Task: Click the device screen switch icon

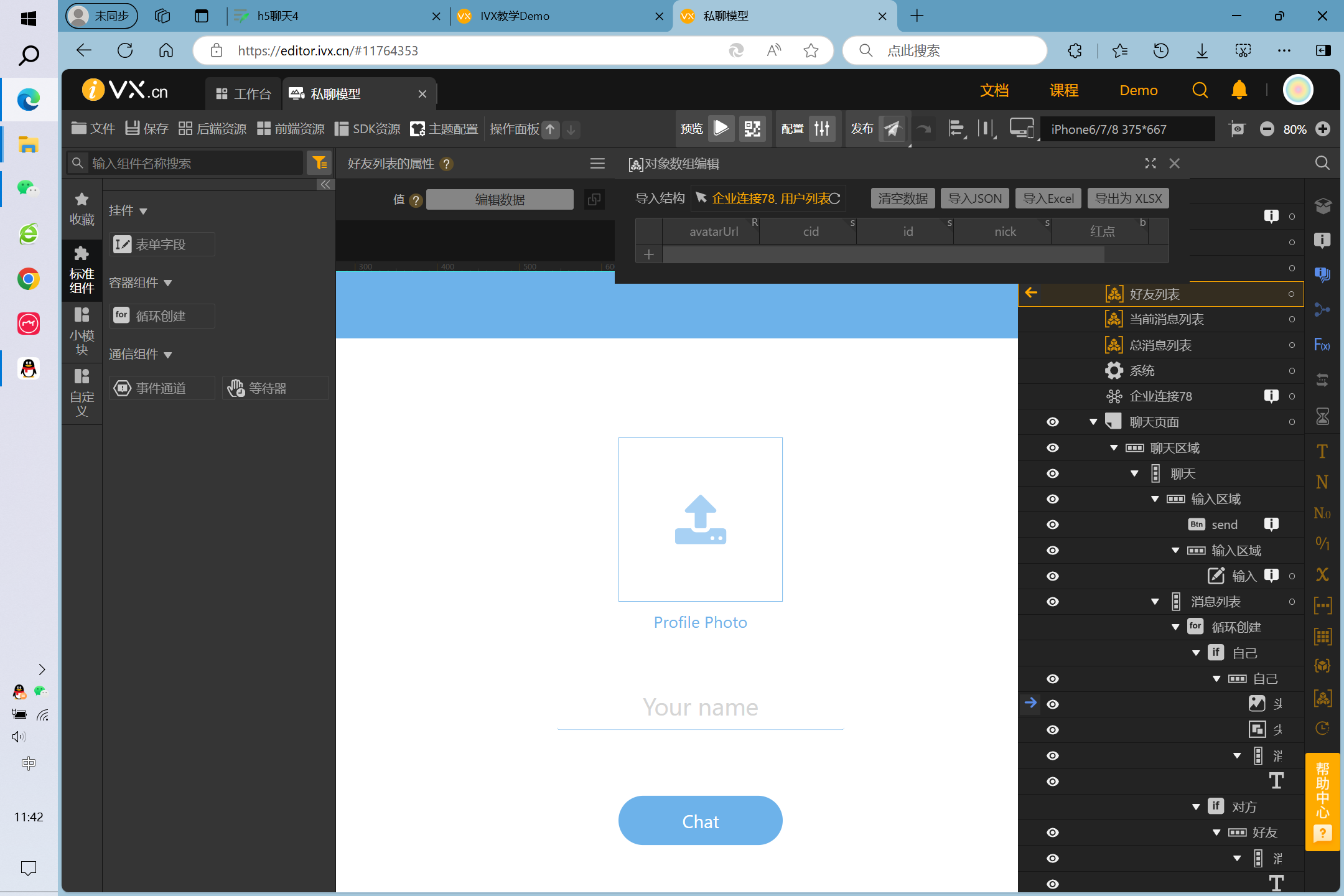Action: click(1022, 129)
